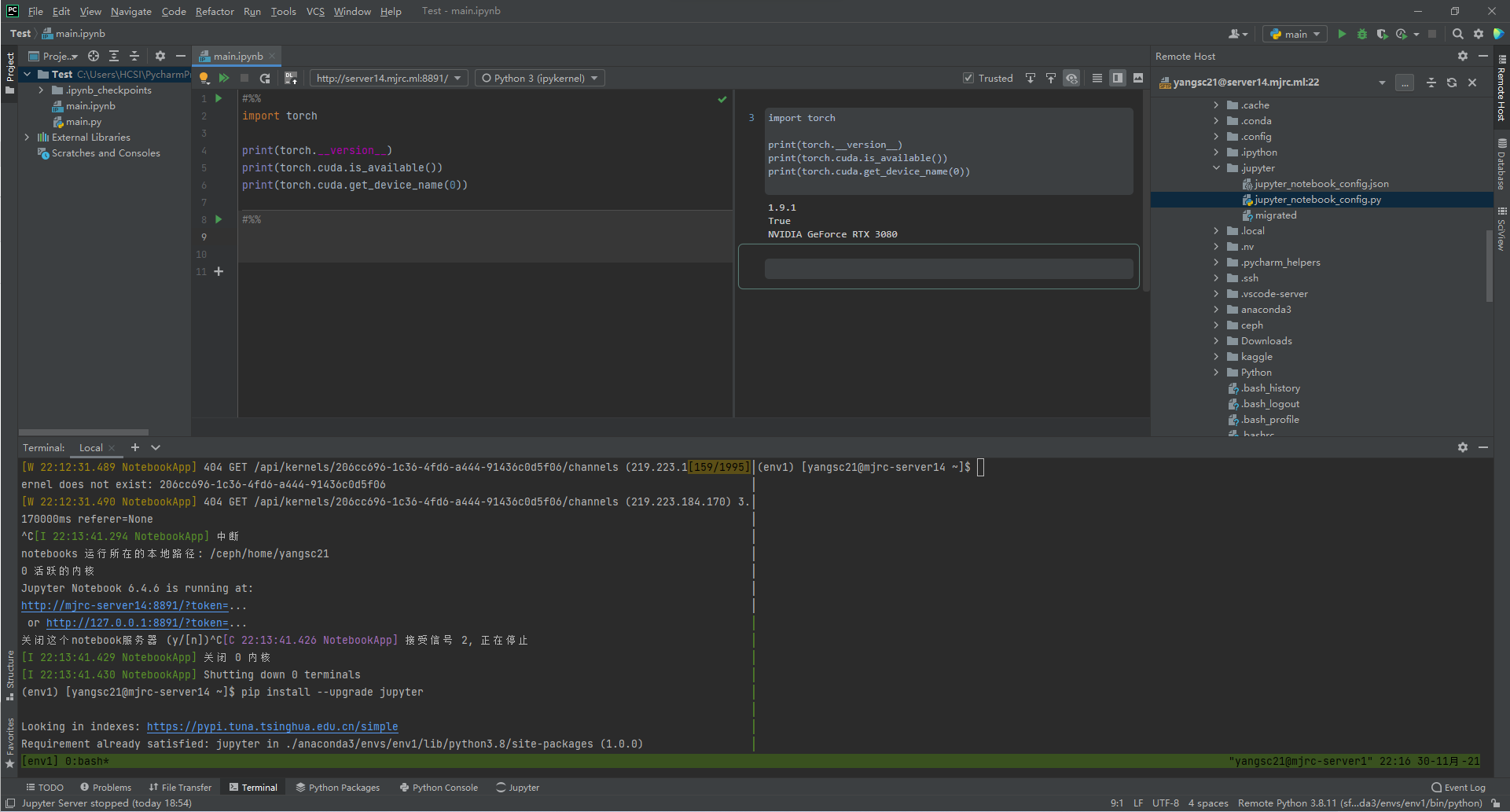The width and height of the screenshot is (1510, 812).
Task: Select the main.ipynb editor tab
Action: coord(237,56)
